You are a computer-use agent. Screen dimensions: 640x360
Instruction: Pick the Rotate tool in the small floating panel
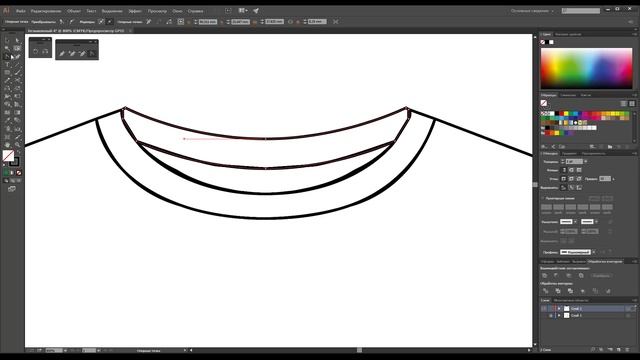click(36, 51)
